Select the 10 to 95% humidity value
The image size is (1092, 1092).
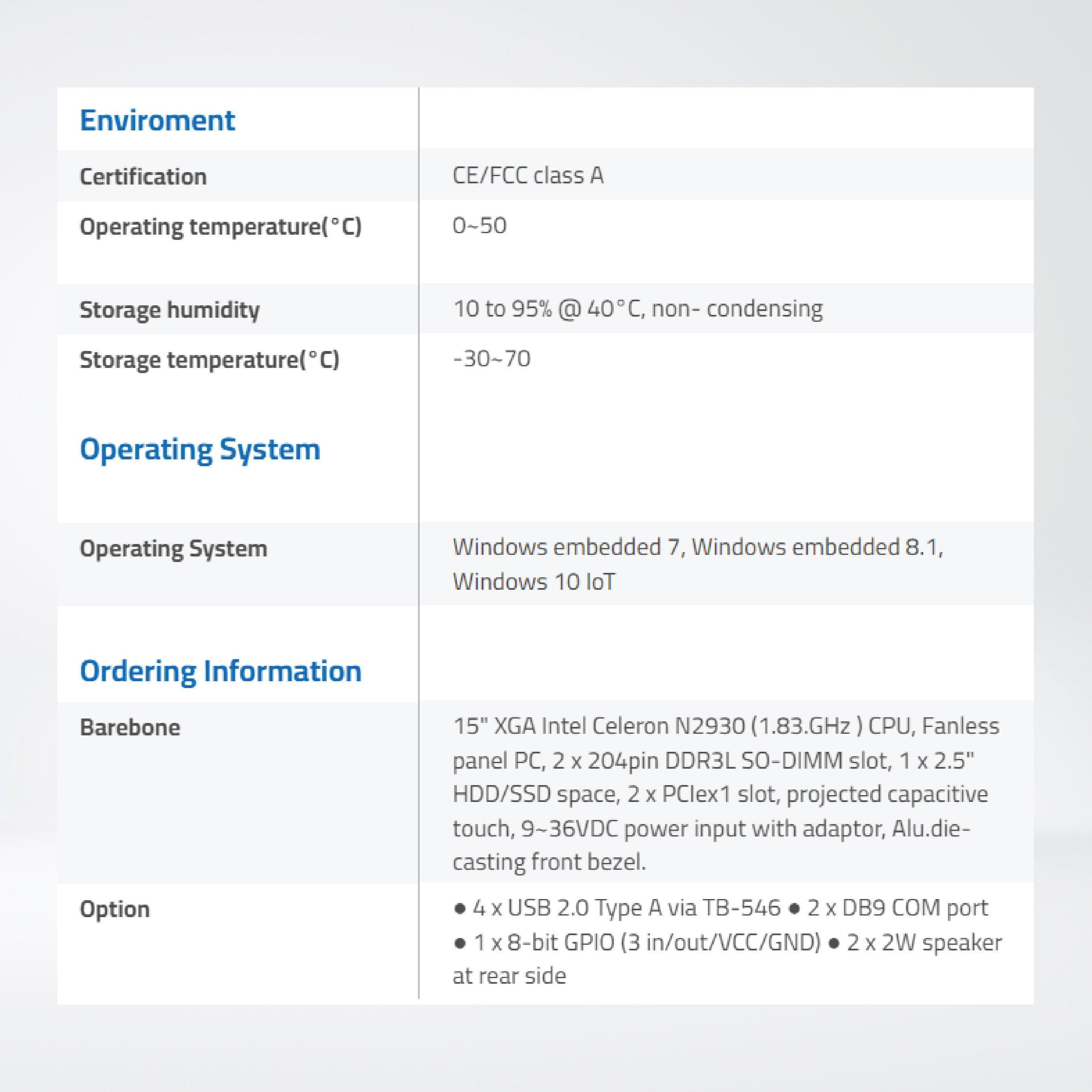pyautogui.click(x=637, y=309)
